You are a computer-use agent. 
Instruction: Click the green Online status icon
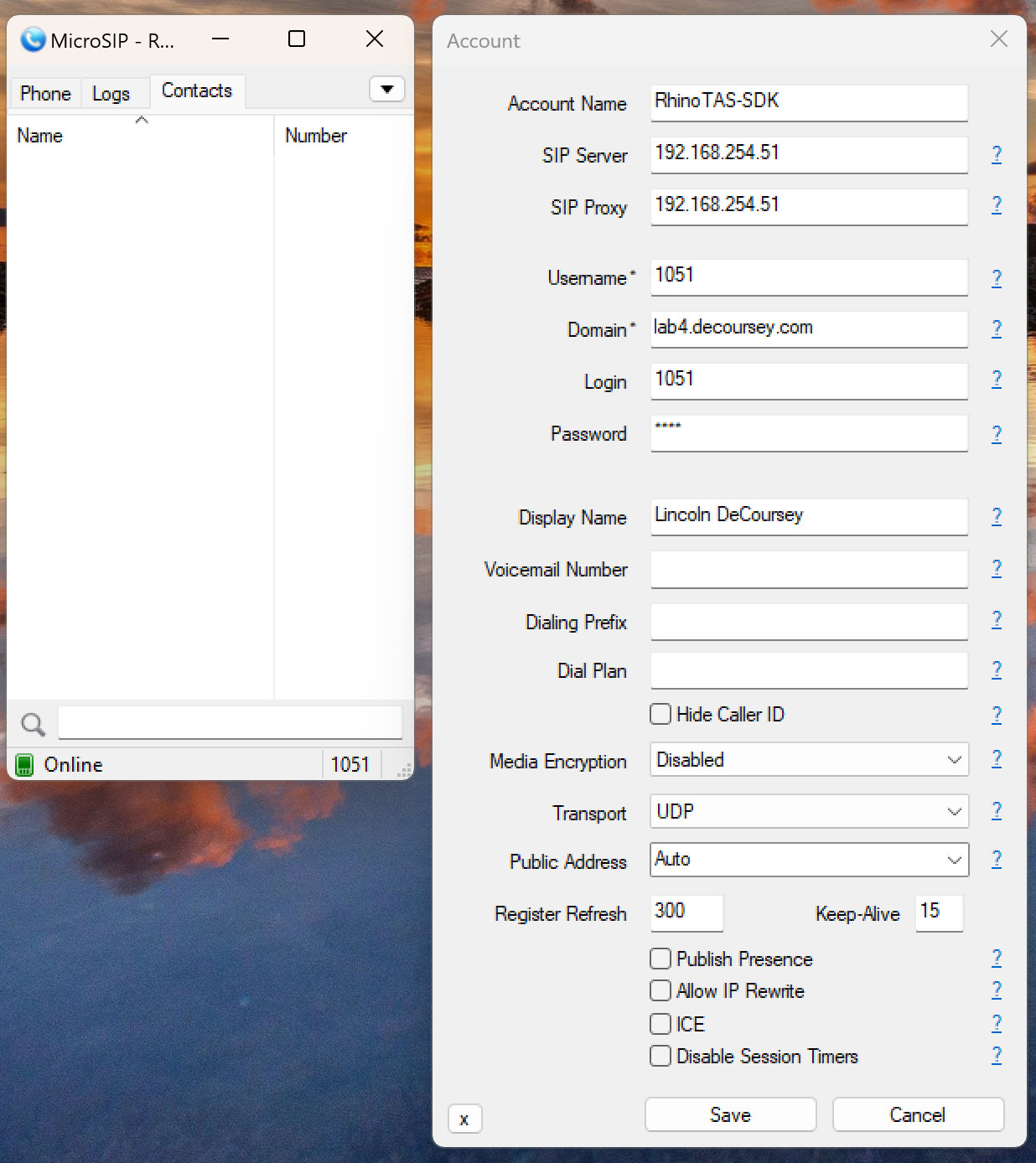pyautogui.click(x=23, y=764)
